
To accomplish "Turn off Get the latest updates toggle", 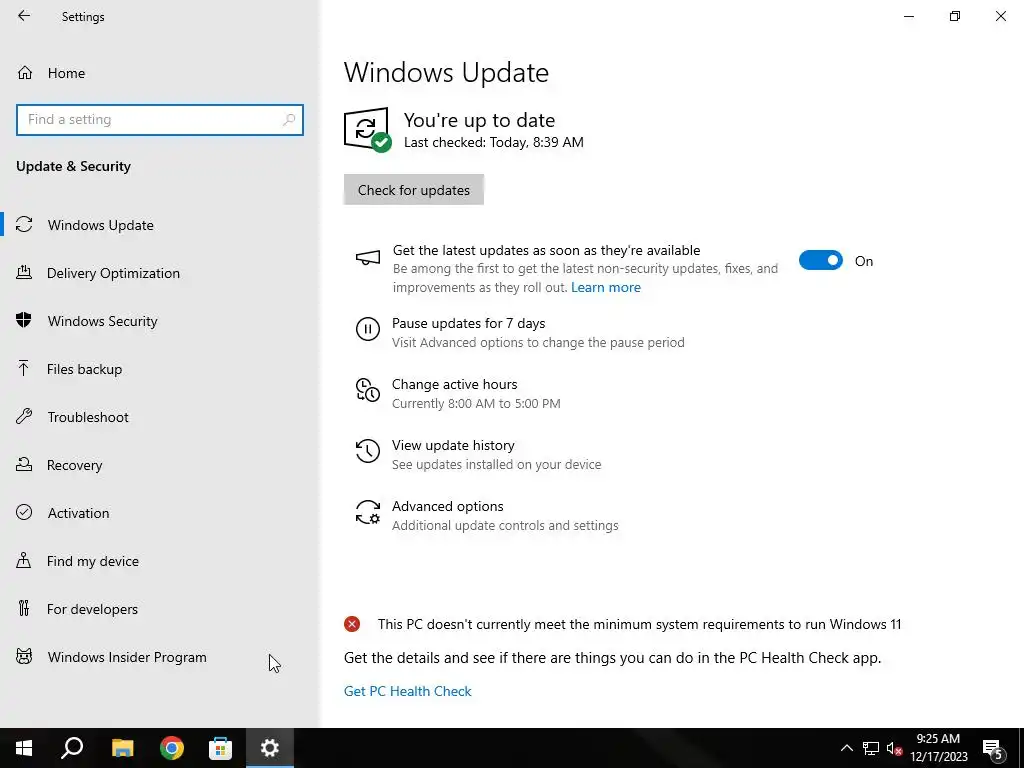I will pyautogui.click(x=820, y=261).
